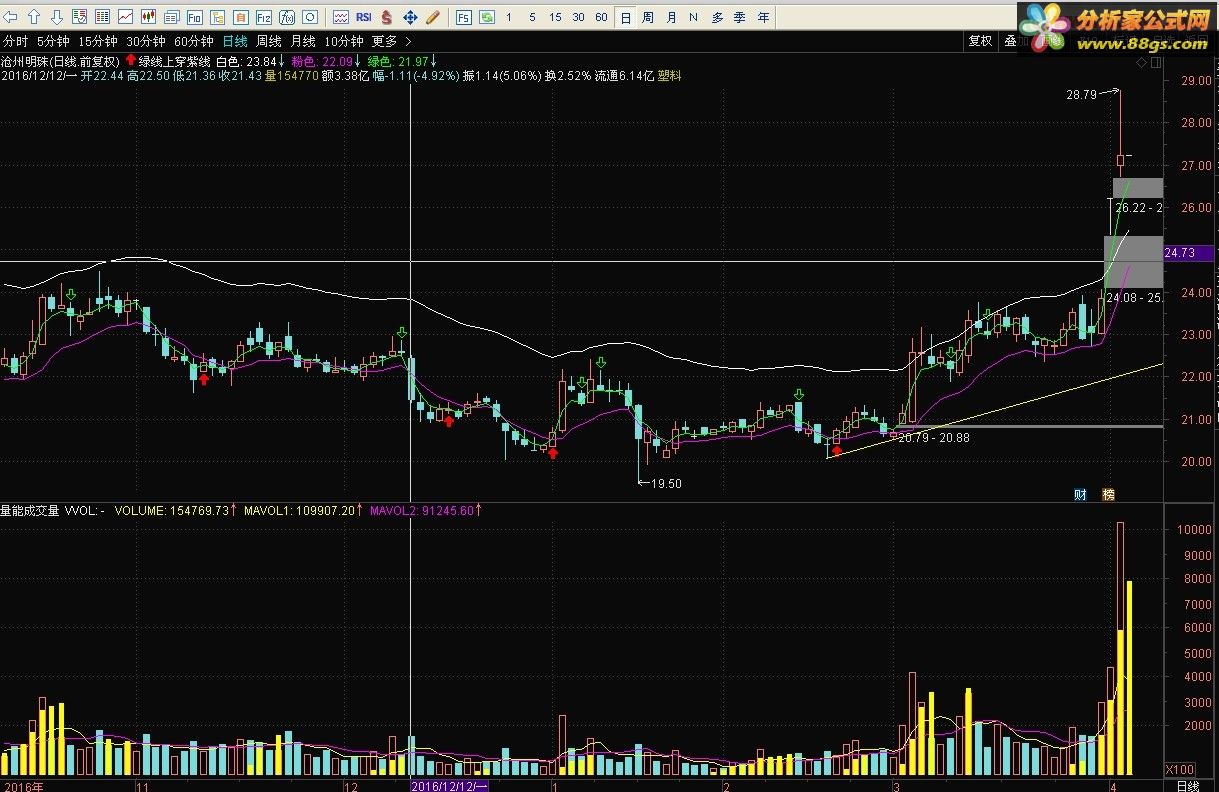Select the RSI indicator icon
Viewport: 1219px width, 792px height.
coord(364,17)
